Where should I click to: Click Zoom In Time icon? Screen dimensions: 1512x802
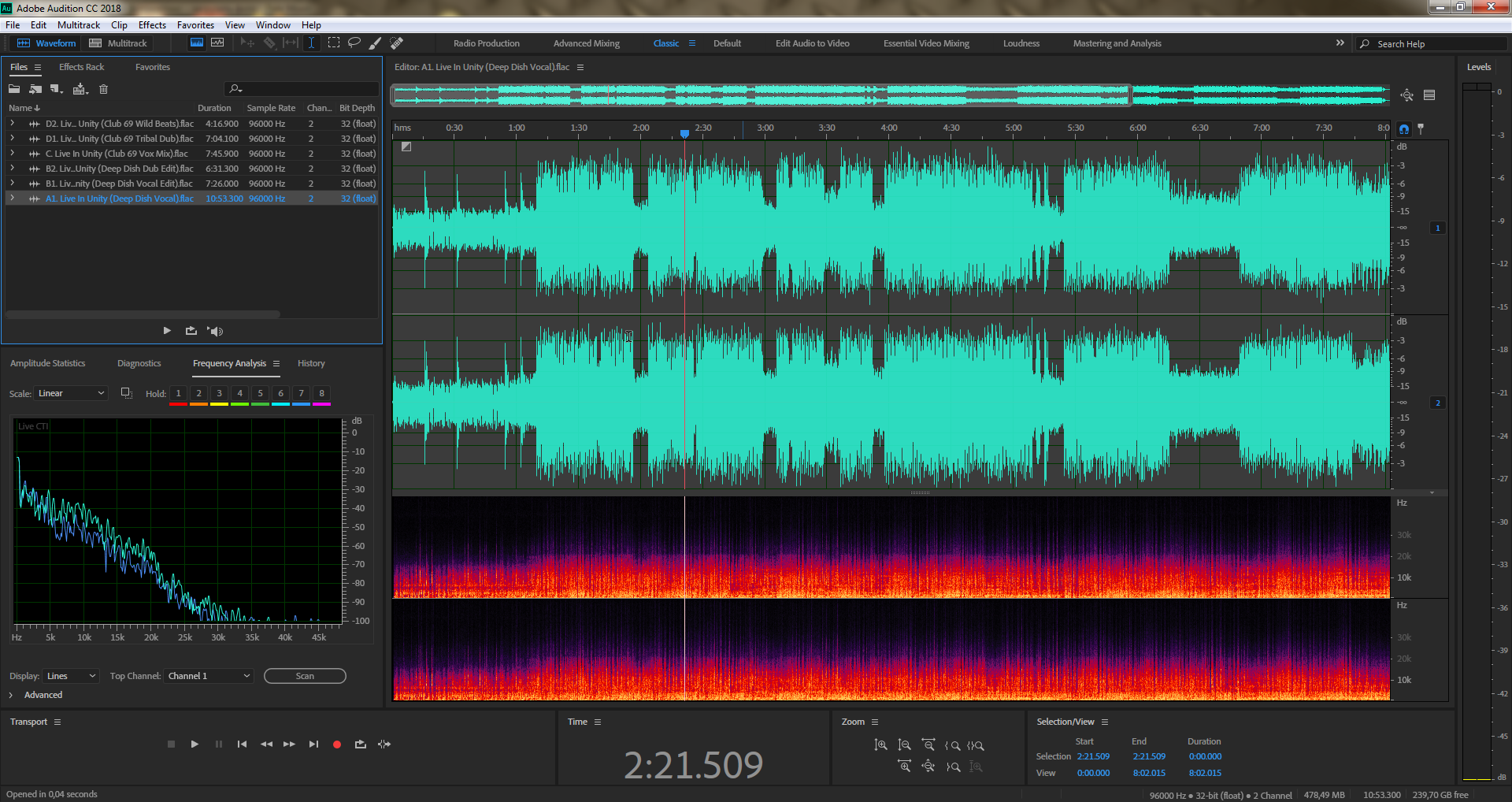[x=904, y=767]
